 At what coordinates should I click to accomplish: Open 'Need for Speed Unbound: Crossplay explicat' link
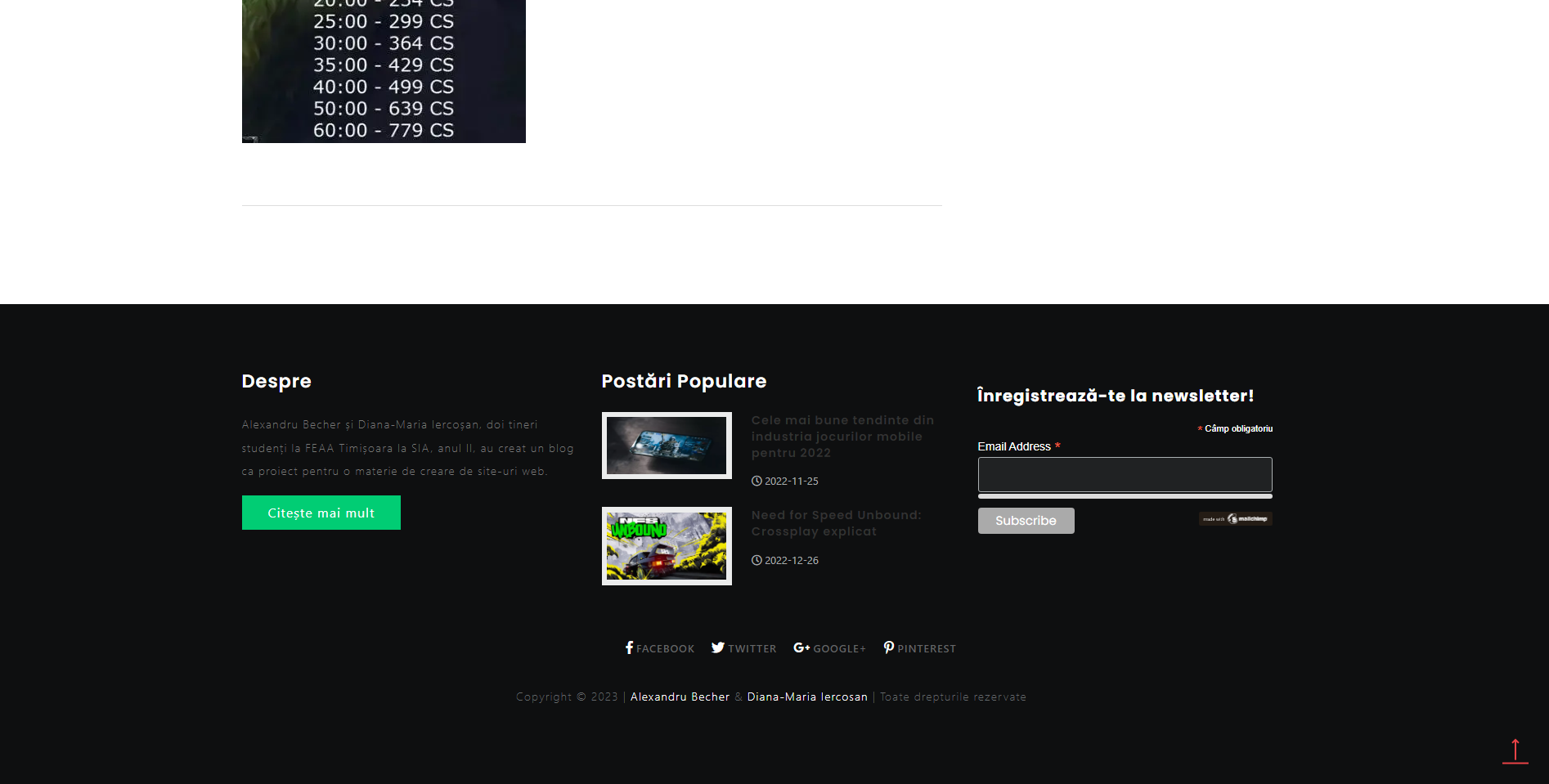[x=836, y=523]
